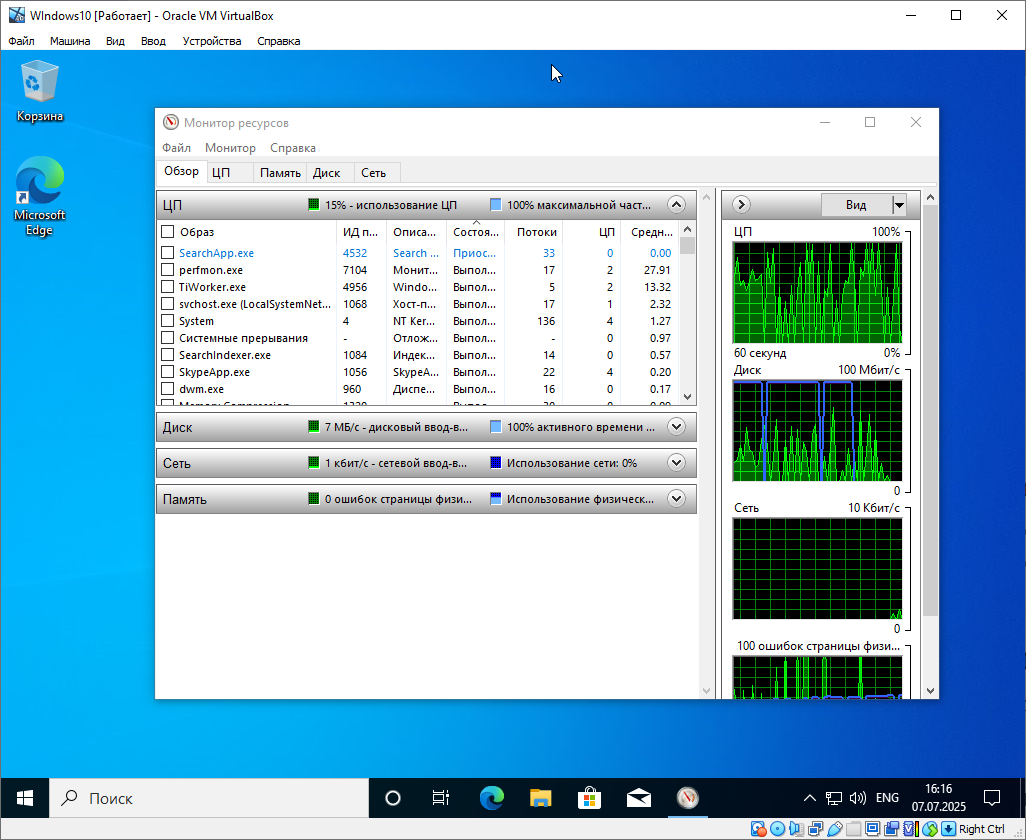Click the ИД п... column header
Image resolution: width=1026 pixels, height=840 pixels.
361,232
